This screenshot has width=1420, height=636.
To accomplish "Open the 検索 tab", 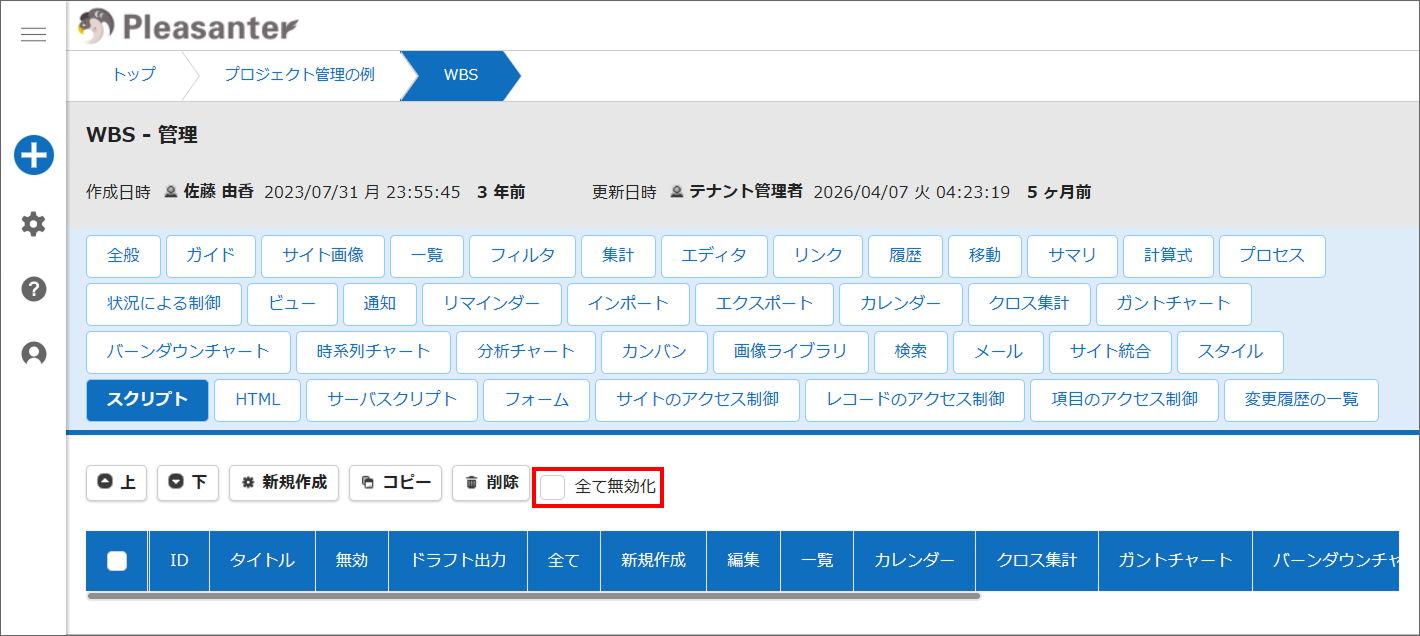I will point(910,352).
